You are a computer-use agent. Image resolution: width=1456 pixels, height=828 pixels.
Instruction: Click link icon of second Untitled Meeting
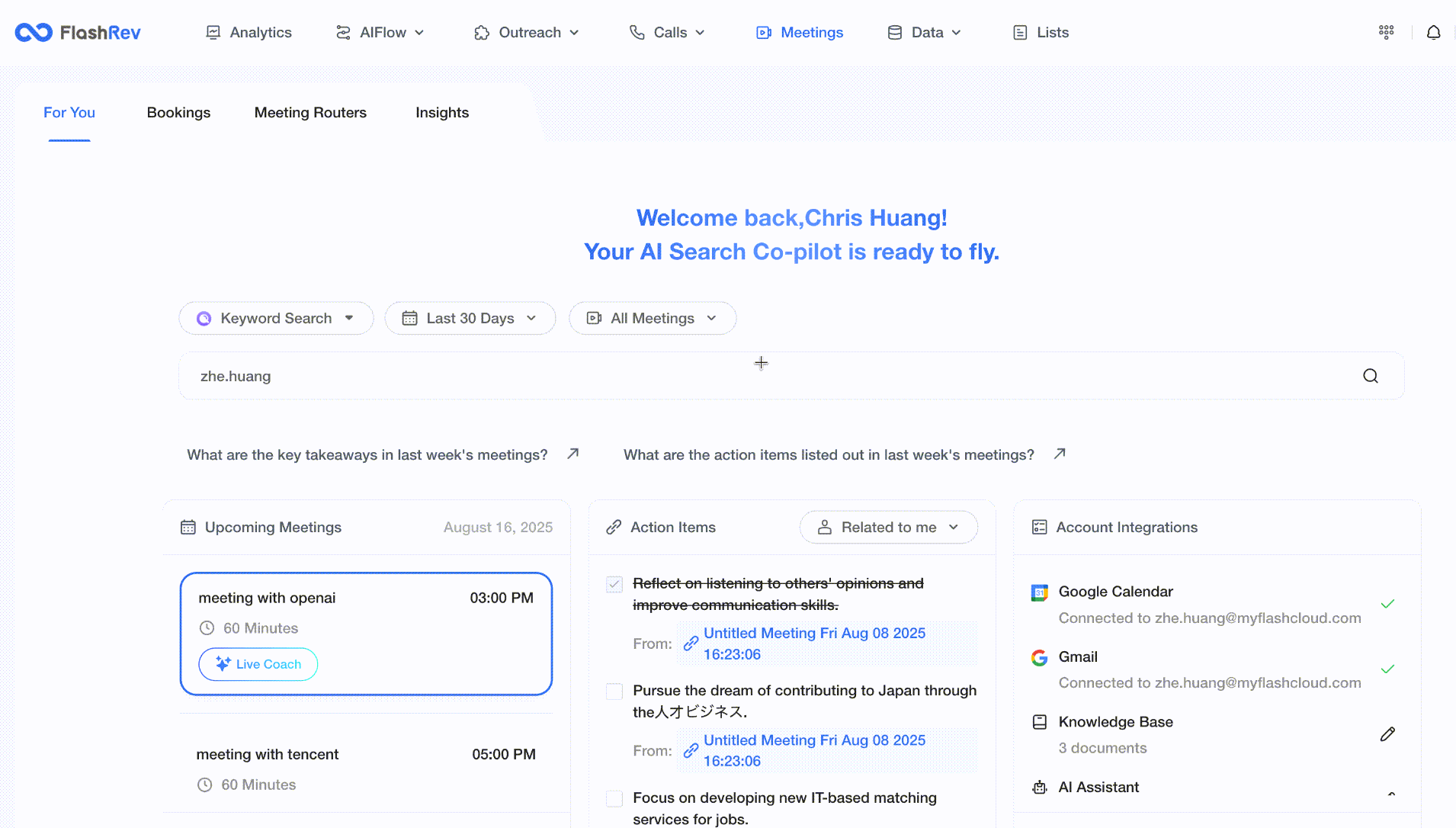click(x=691, y=750)
